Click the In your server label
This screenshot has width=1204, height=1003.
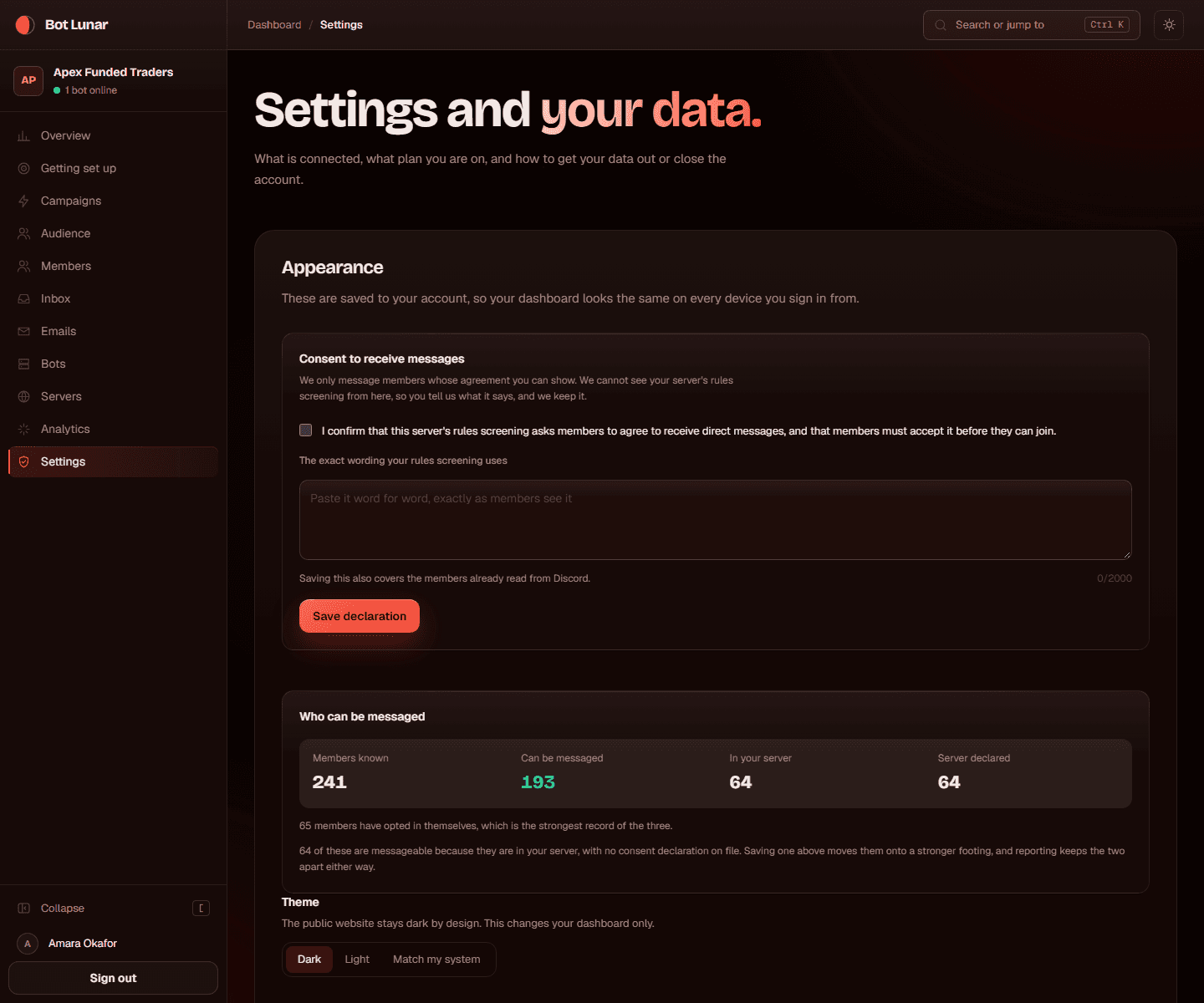click(760, 758)
